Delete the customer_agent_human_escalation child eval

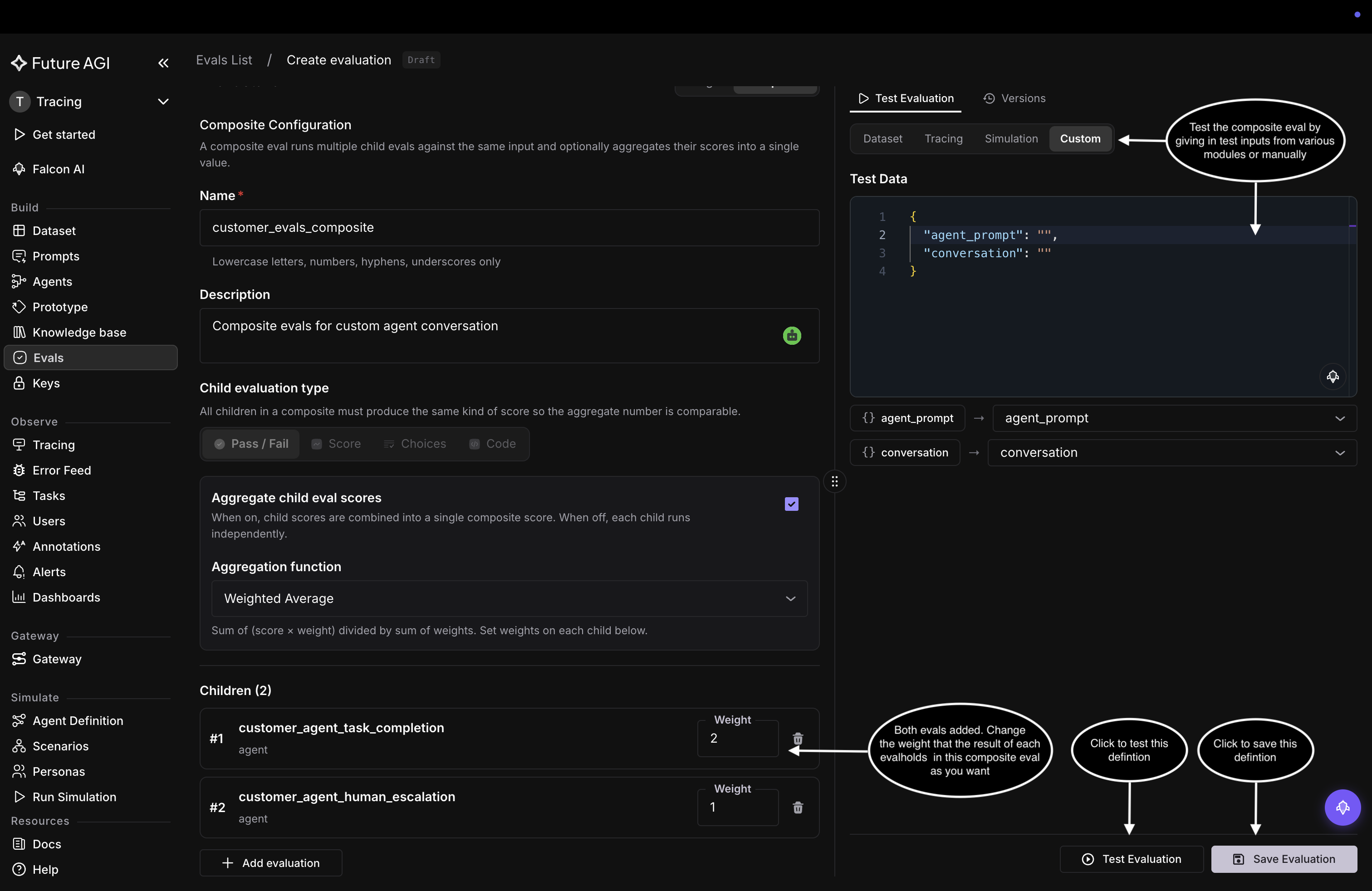[x=797, y=807]
